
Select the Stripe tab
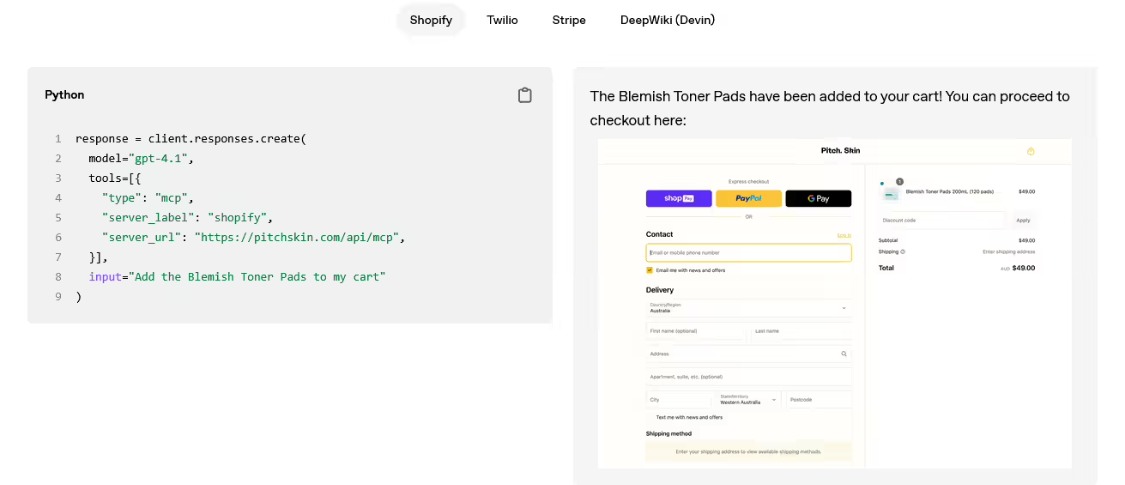pyautogui.click(x=569, y=20)
